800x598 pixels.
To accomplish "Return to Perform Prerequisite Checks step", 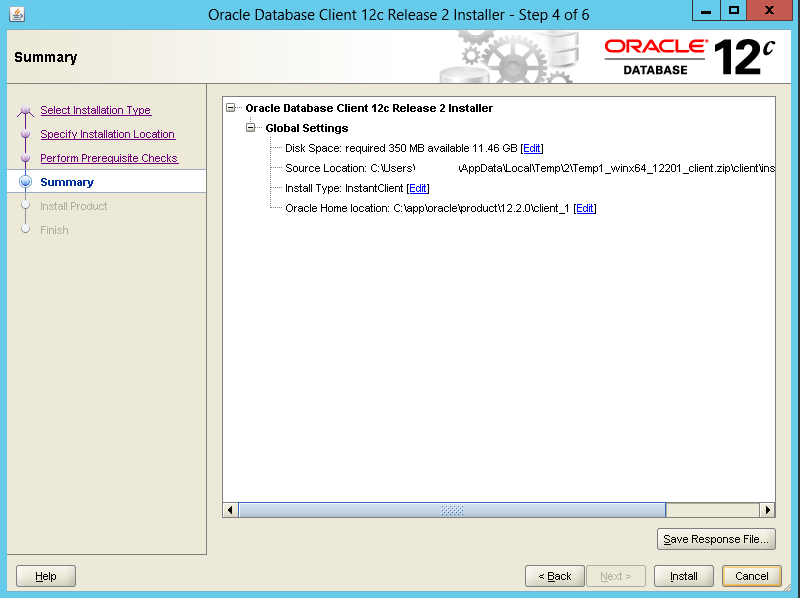I will 109,158.
